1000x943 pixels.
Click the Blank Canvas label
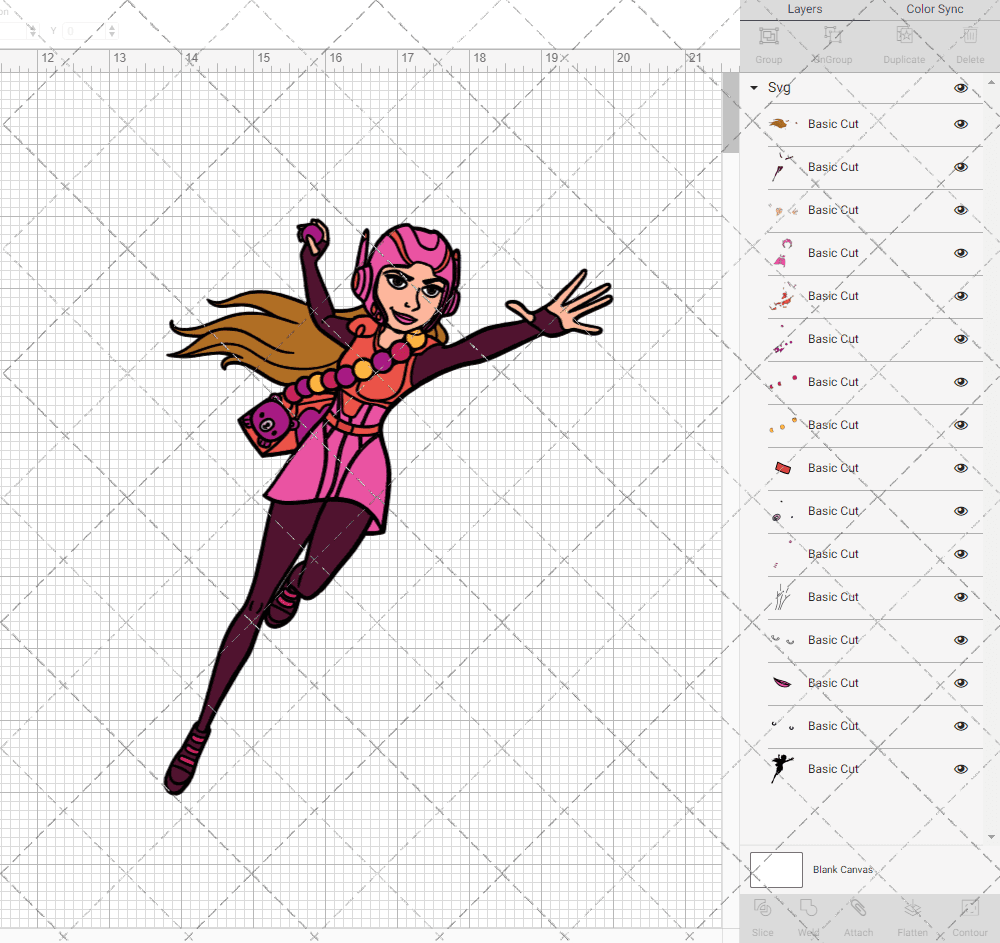(x=842, y=870)
